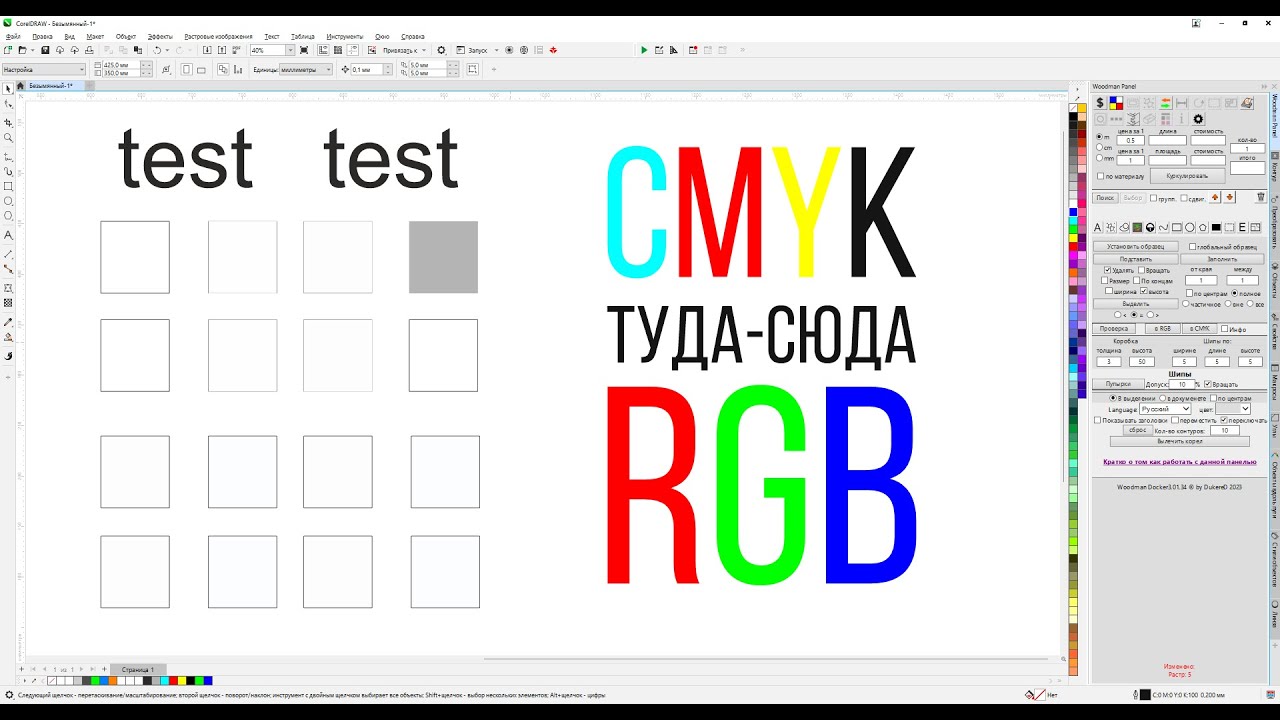The width and height of the screenshot is (1280, 720).
Task: Click the trash bin icon in Woodman Panel
Action: coord(1261,198)
